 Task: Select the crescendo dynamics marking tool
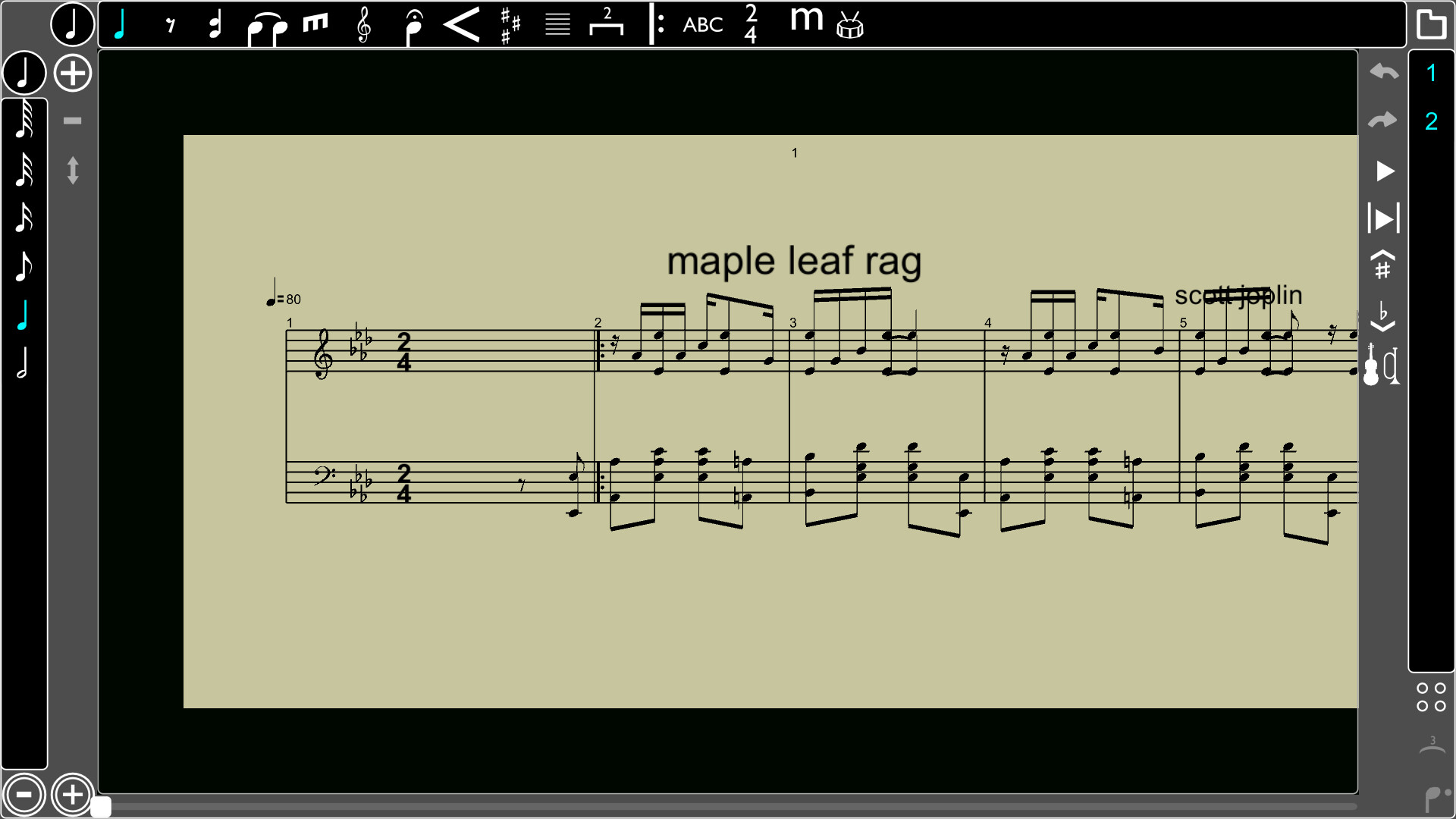point(461,24)
